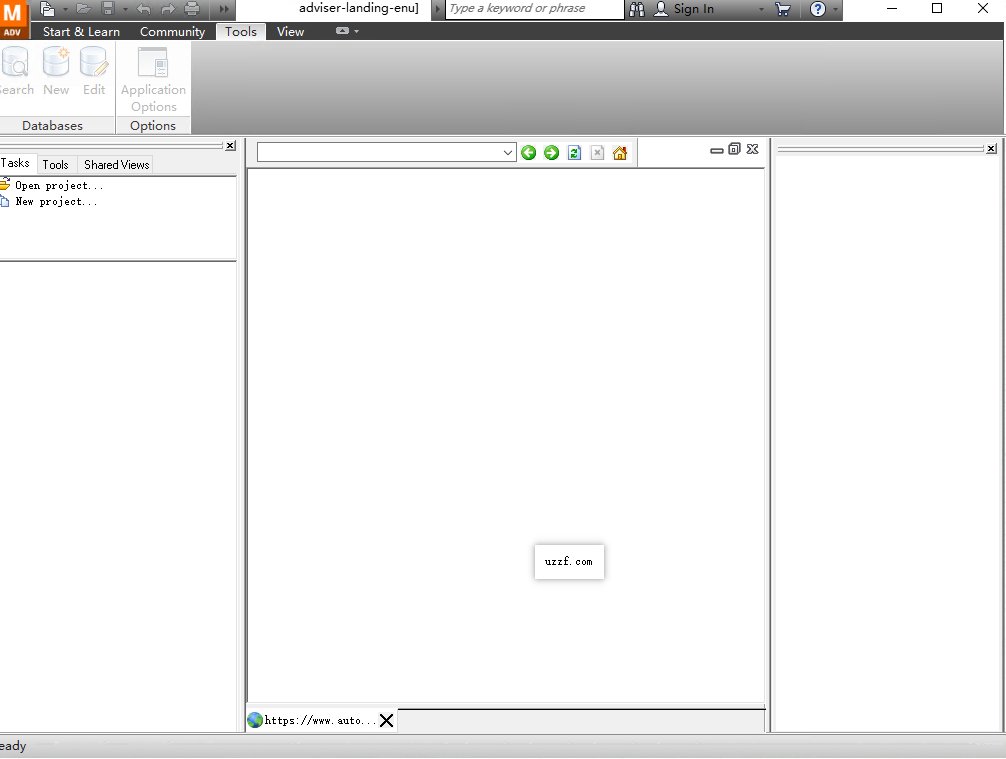Expand the Help dropdown arrow

[x=835, y=9]
